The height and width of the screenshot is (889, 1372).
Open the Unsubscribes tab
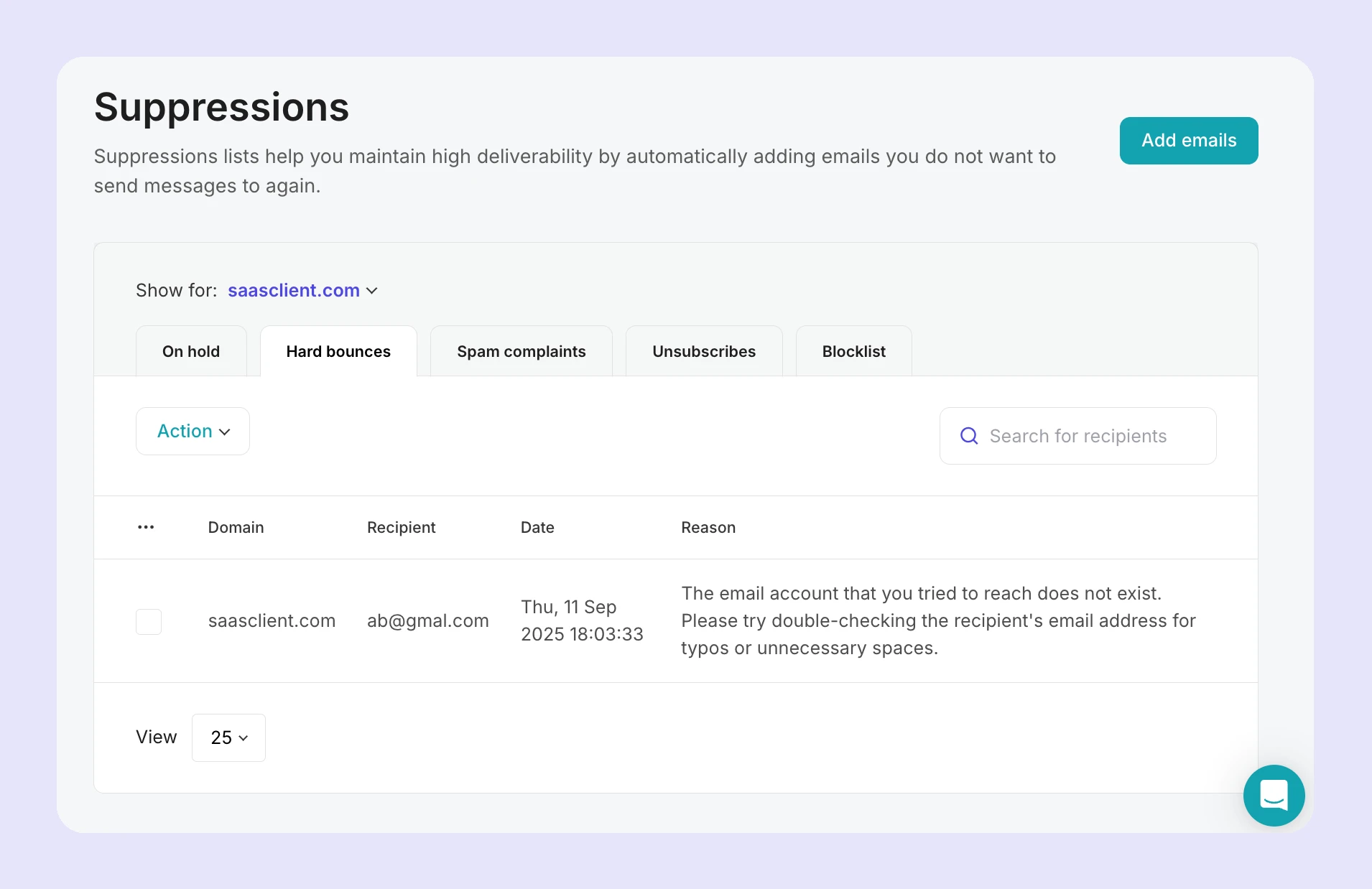[703, 351]
